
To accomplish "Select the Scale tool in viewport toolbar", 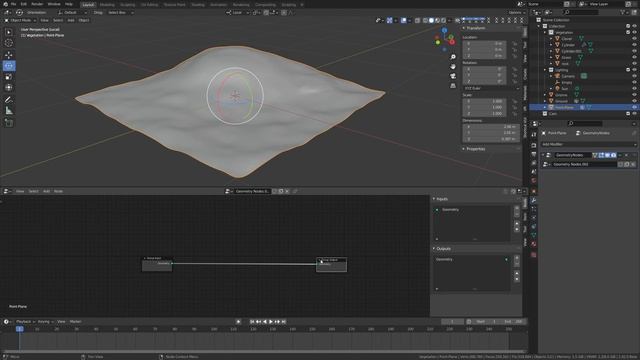I will tap(9, 77).
